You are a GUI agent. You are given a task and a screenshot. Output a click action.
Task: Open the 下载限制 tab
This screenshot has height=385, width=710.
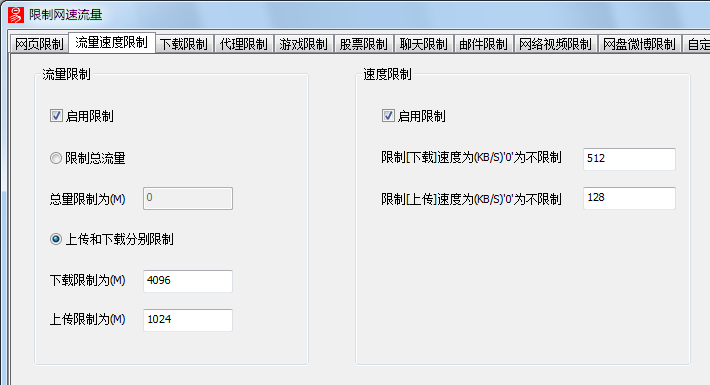tap(184, 44)
